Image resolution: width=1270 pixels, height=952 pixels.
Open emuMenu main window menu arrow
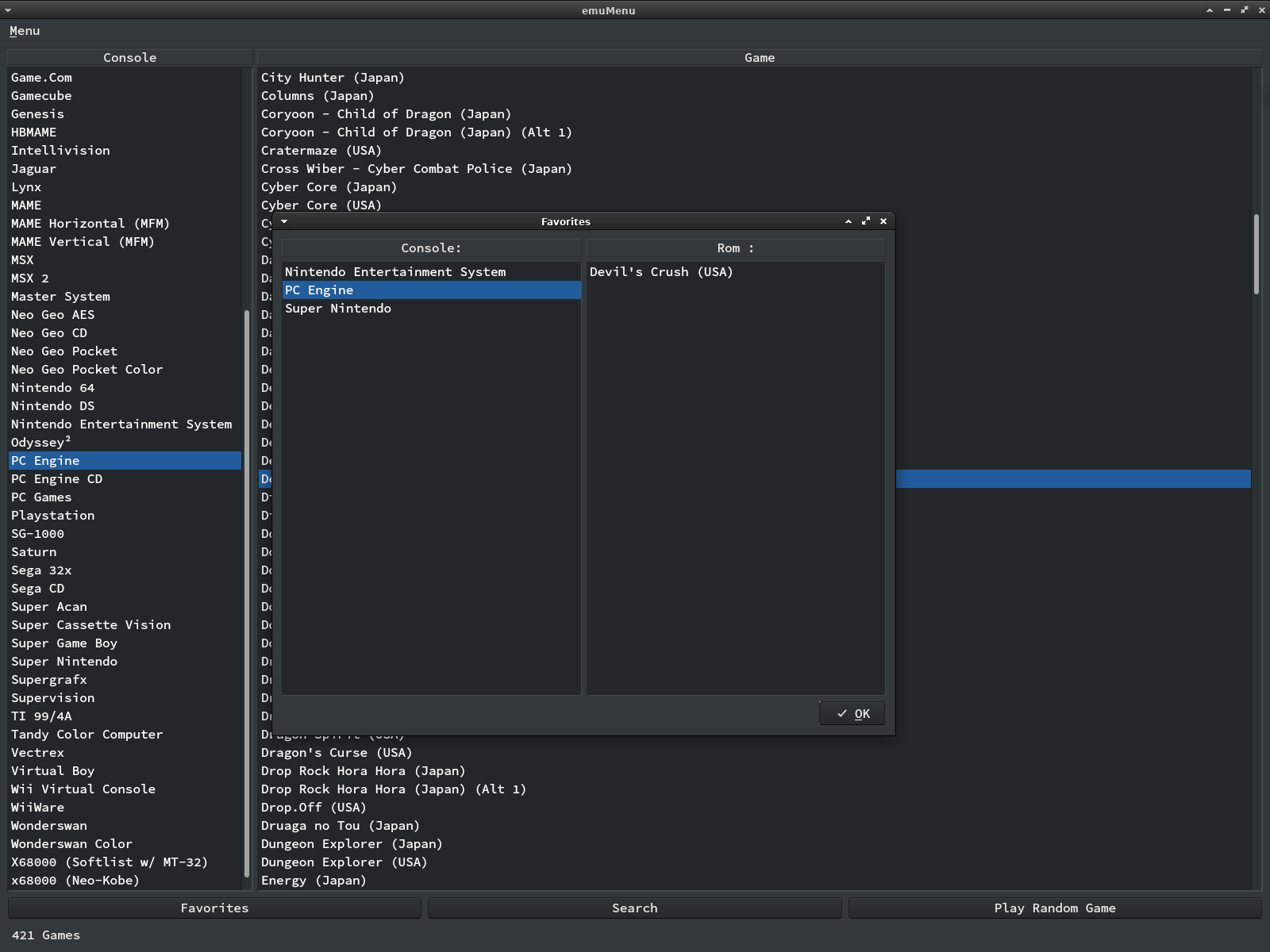point(8,10)
